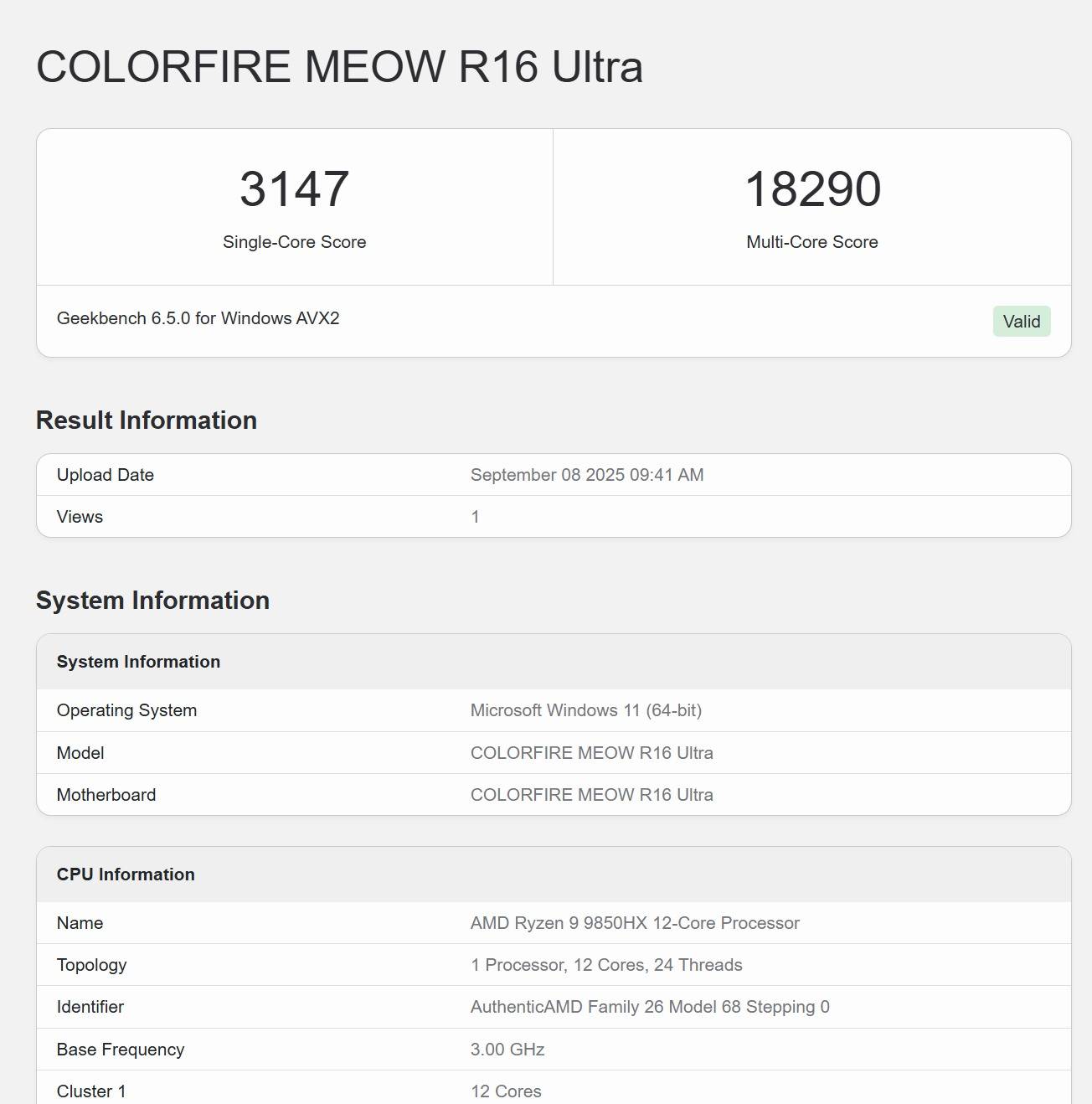1092x1104 pixels.
Task: Click the AuthenticAMD Family 26 identifier text
Action: pos(649,1007)
